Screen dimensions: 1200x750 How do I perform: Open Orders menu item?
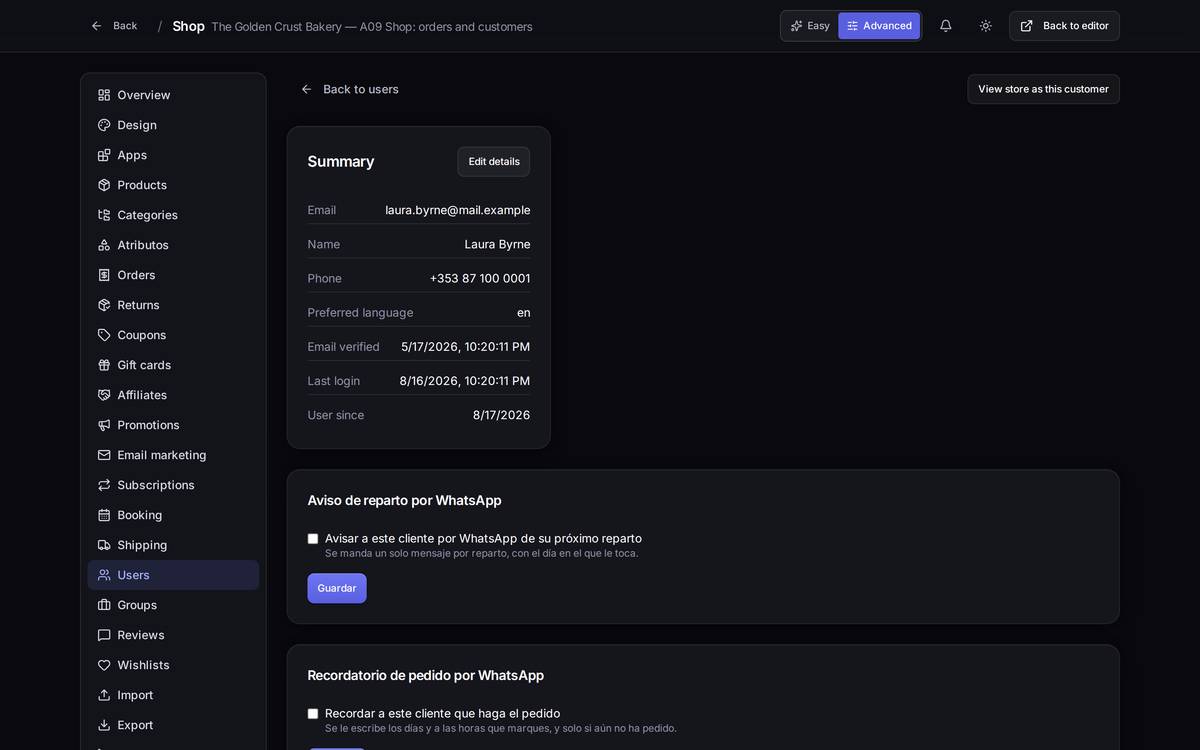(173, 275)
